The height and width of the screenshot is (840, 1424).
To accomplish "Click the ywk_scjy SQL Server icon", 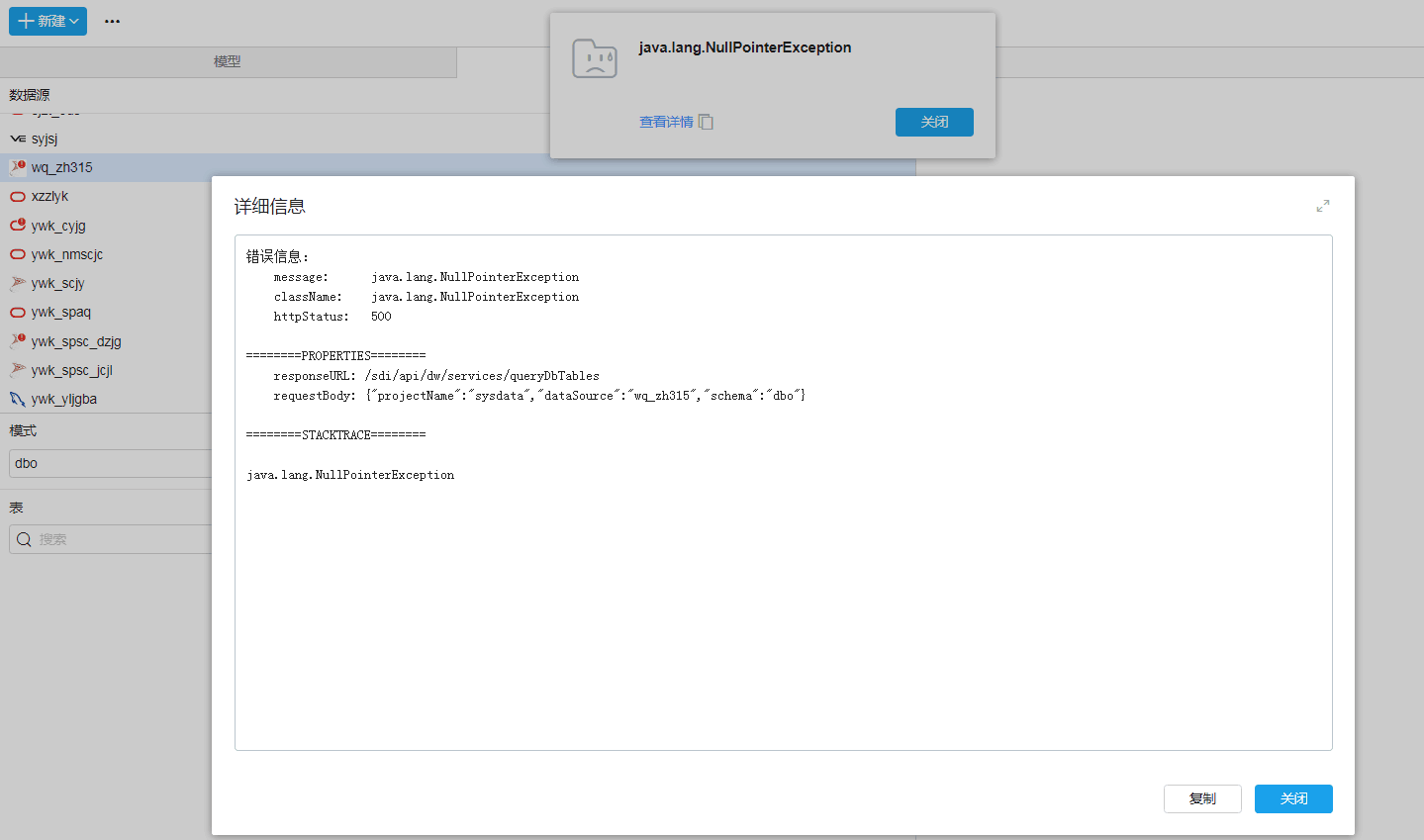I will pos(18,283).
